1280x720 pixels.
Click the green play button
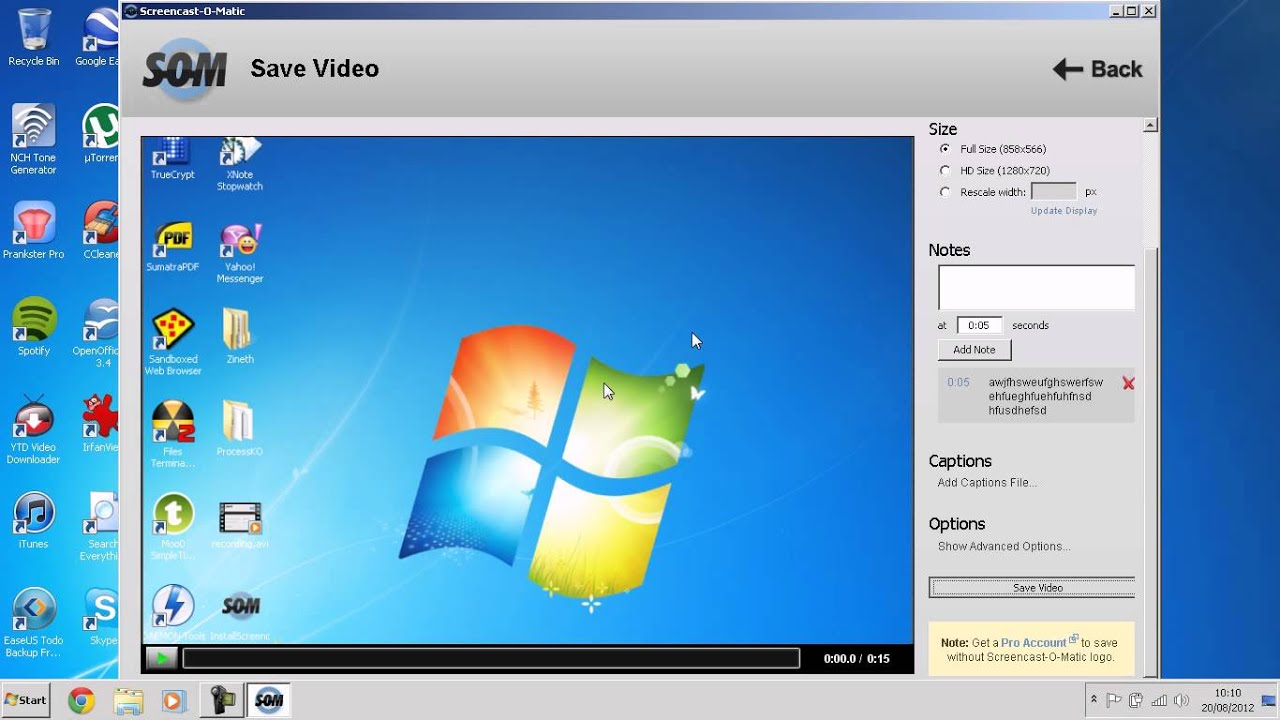160,658
